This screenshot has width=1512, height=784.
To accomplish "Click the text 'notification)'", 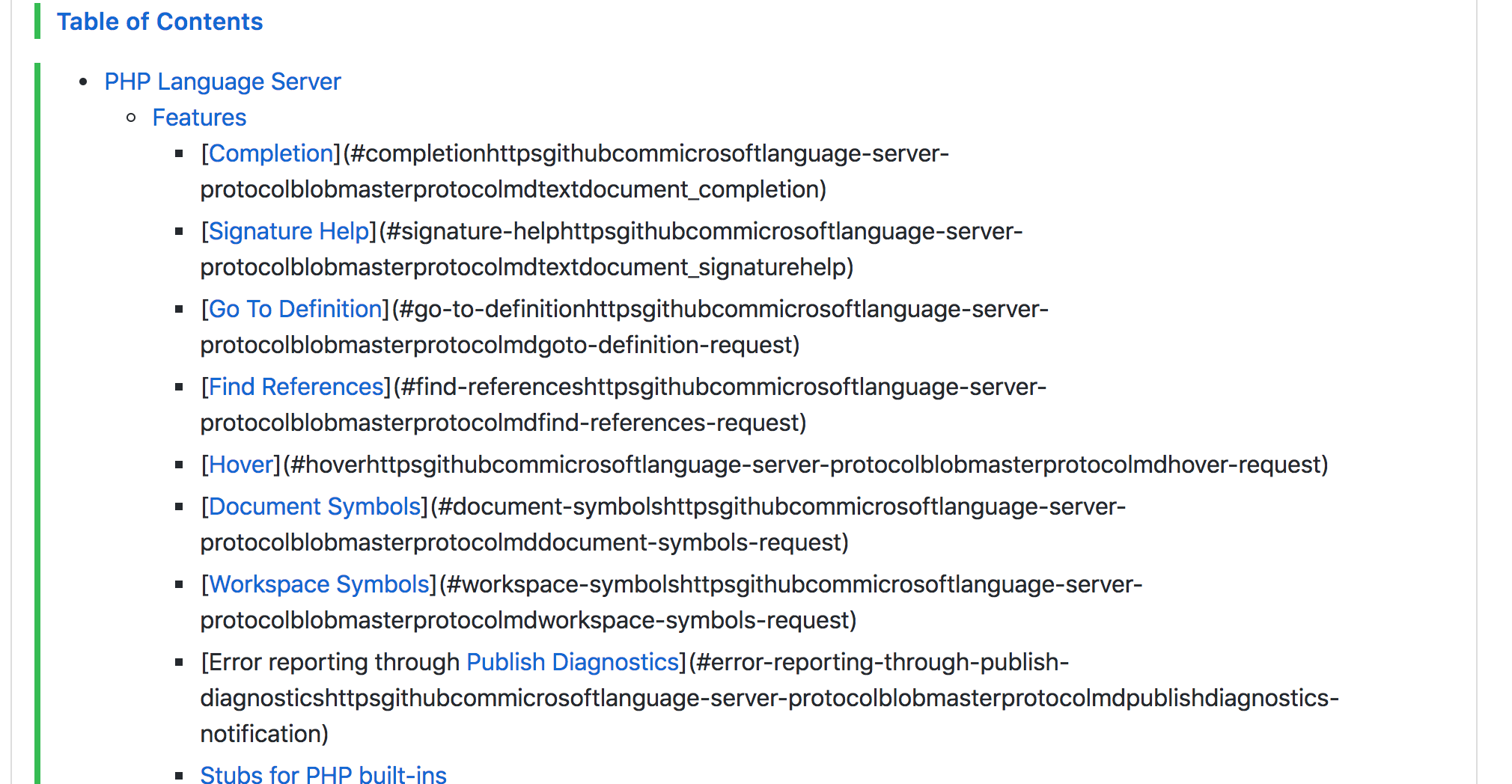I will [264, 734].
